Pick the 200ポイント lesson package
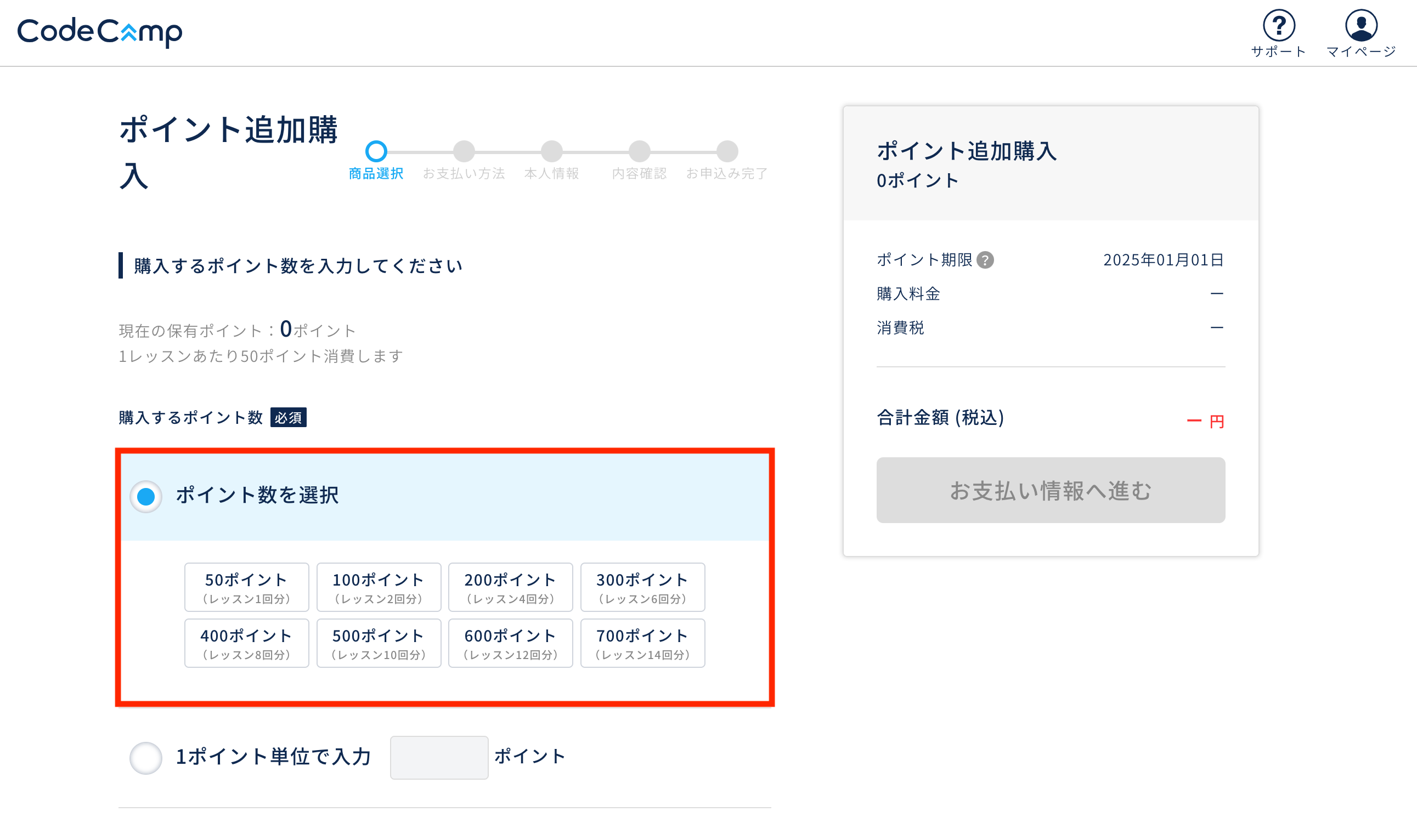Viewport: 1417px width, 840px height. [x=510, y=587]
